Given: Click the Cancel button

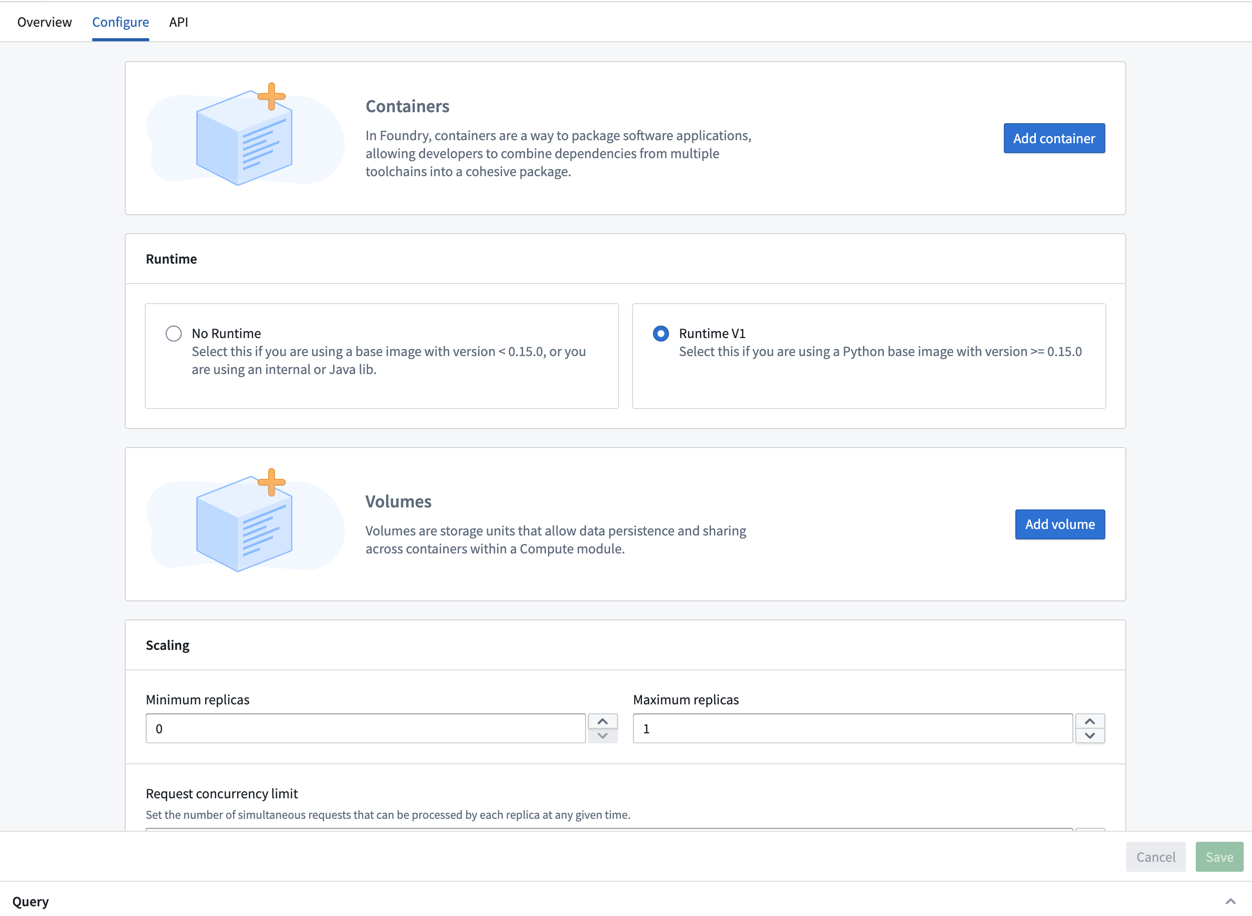Looking at the screenshot, I should tap(1156, 857).
